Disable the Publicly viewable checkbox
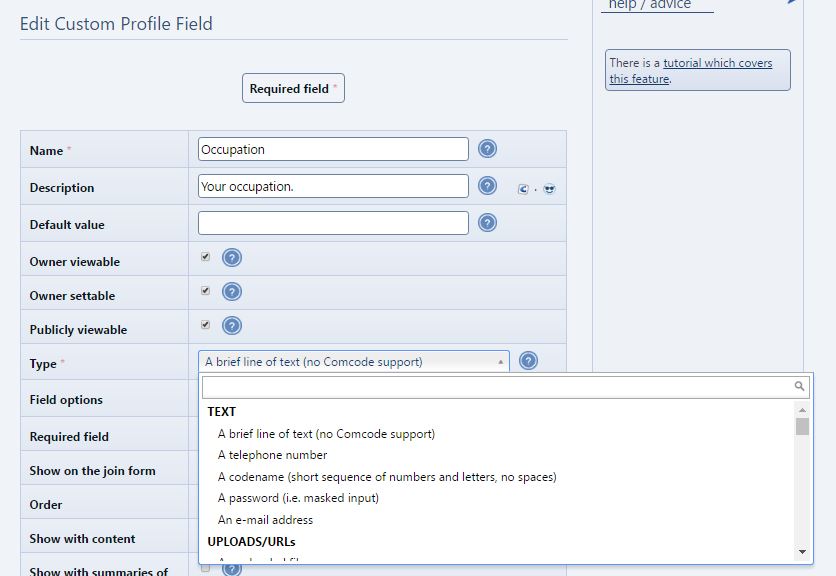The image size is (836, 576). 205,325
